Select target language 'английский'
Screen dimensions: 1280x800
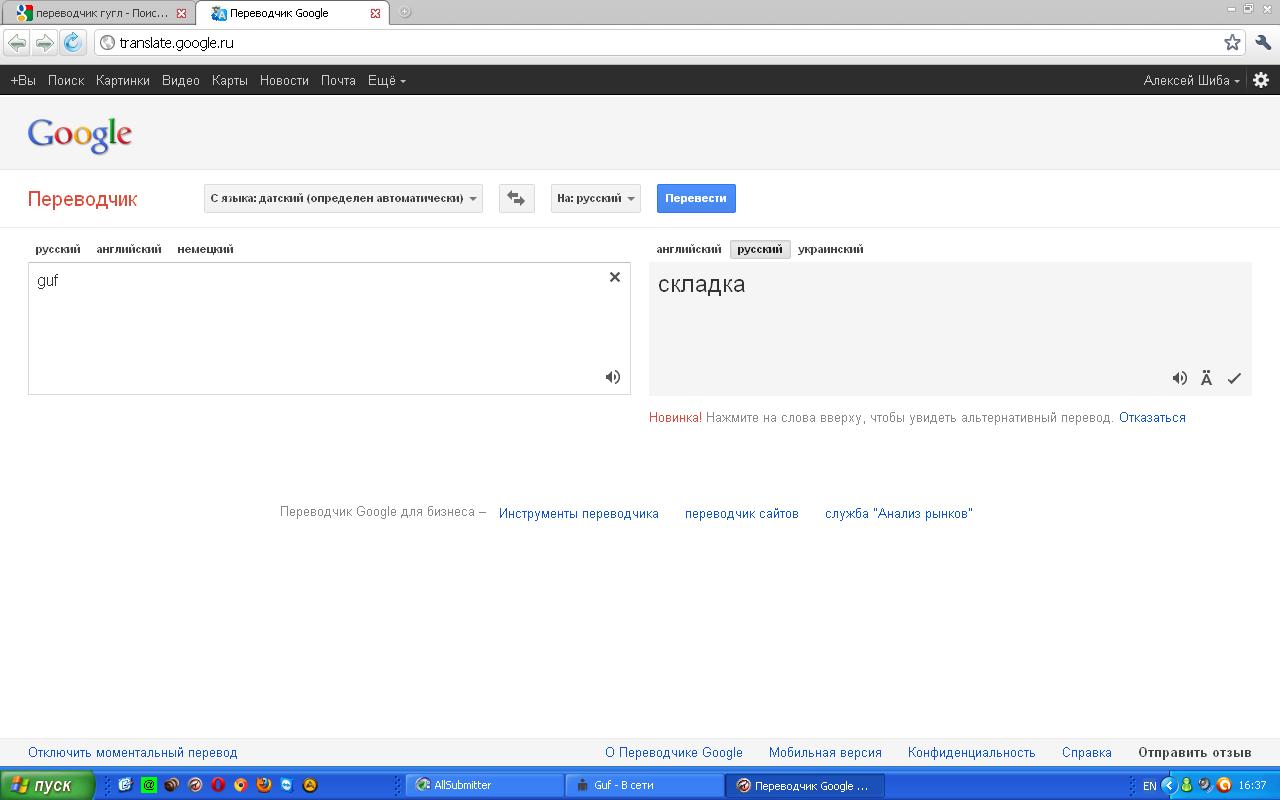tap(689, 249)
